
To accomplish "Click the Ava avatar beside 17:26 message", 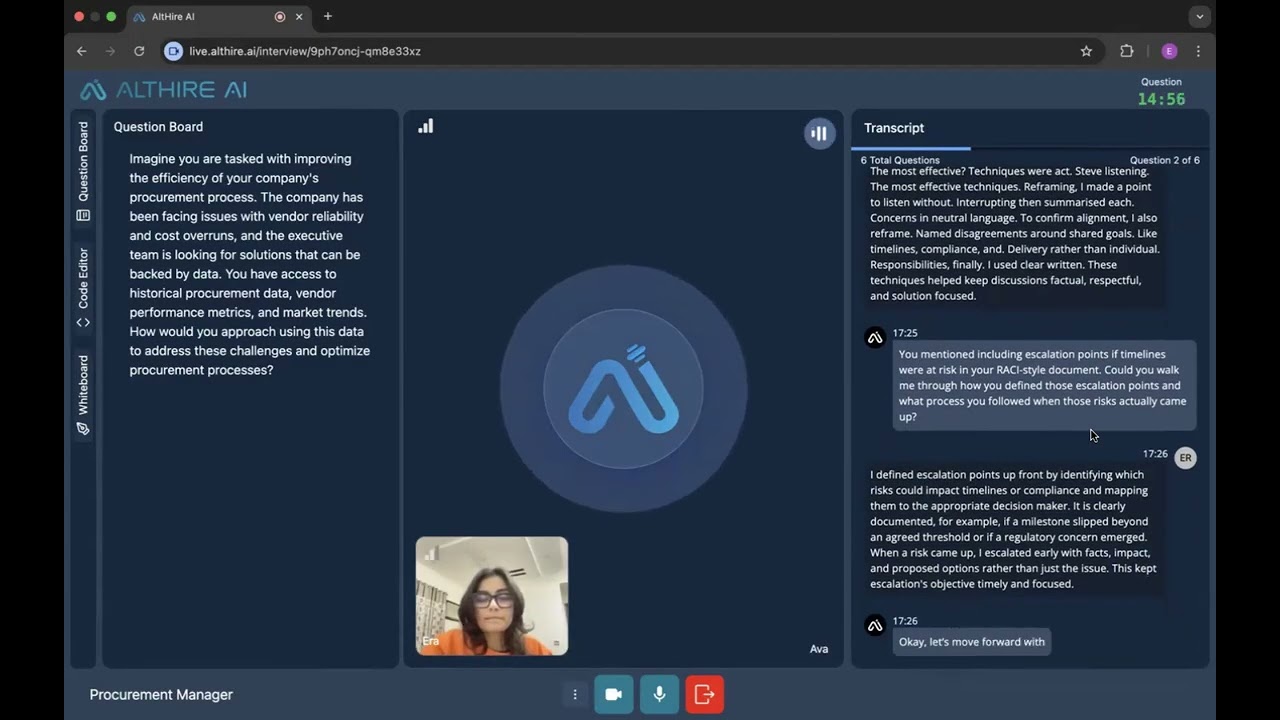I will pos(875,626).
